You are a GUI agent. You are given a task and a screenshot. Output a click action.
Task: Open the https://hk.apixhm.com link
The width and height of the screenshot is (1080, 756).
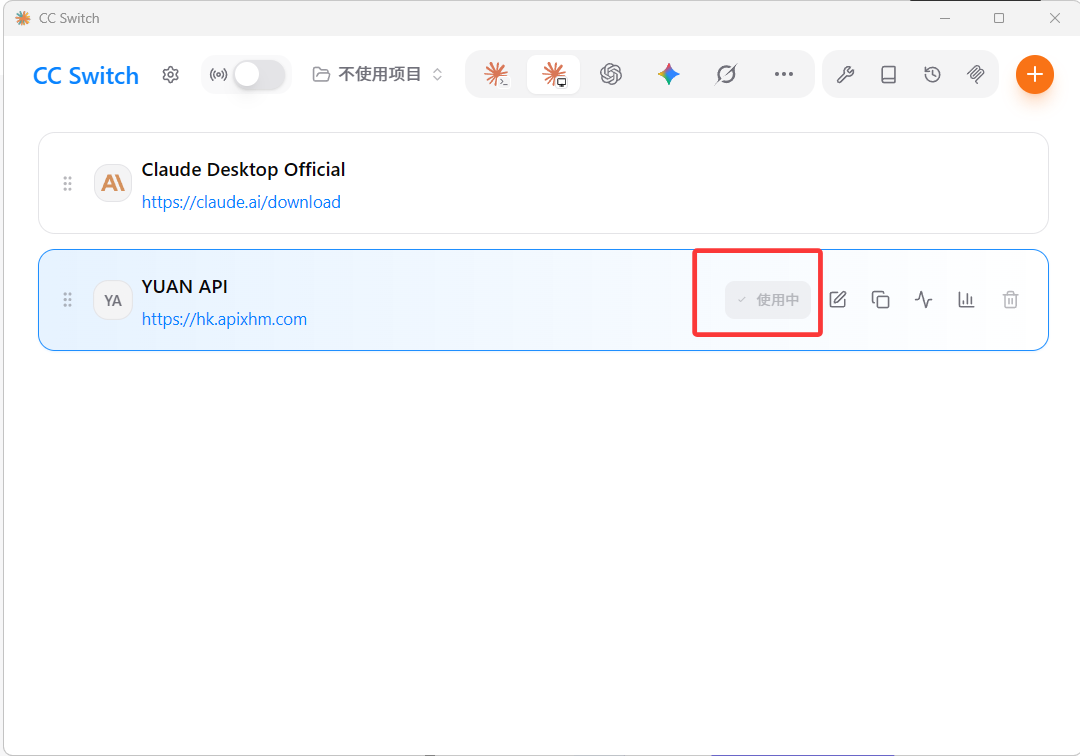[224, 319]
